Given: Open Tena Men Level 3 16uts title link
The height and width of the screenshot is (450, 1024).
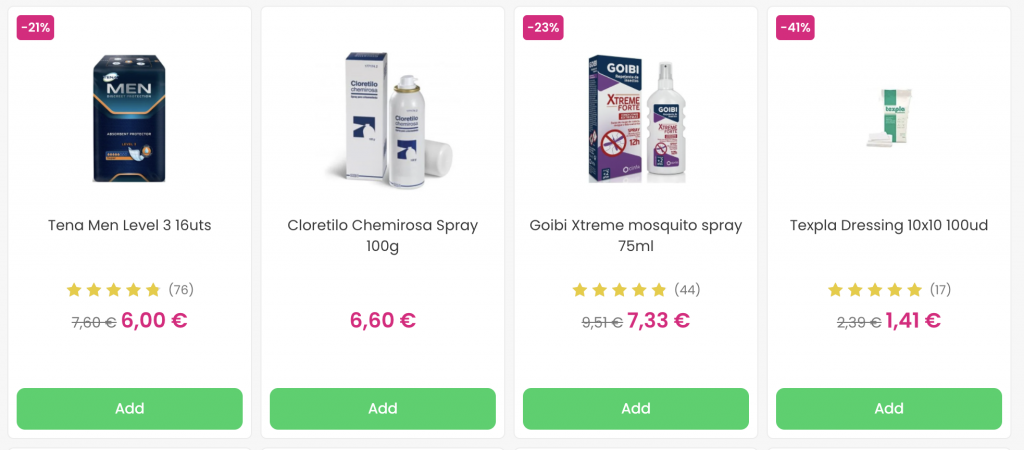Looking at the screenshot, I should click(129, 225).
